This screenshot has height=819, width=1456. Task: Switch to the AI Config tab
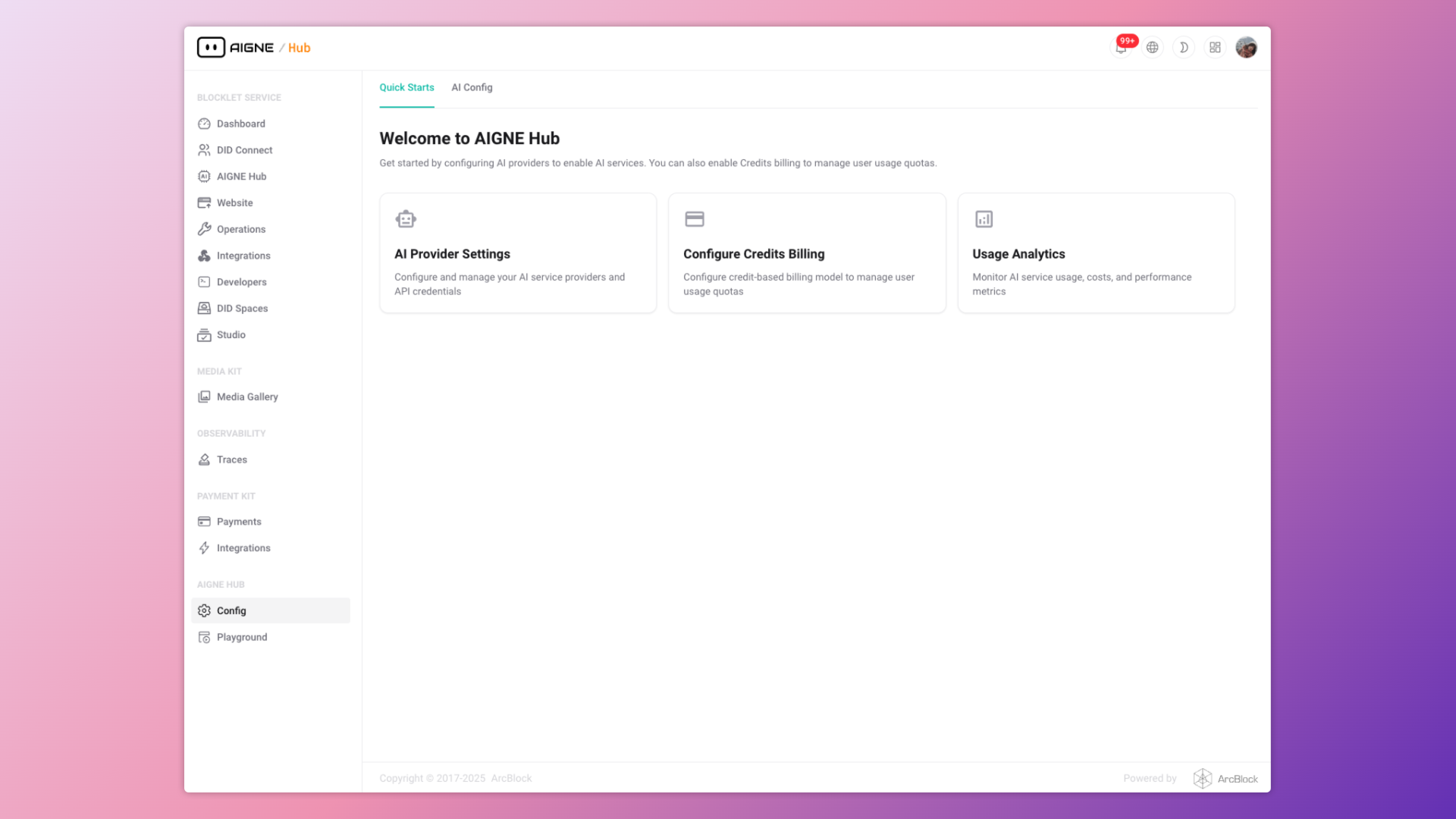click(472, 87)
